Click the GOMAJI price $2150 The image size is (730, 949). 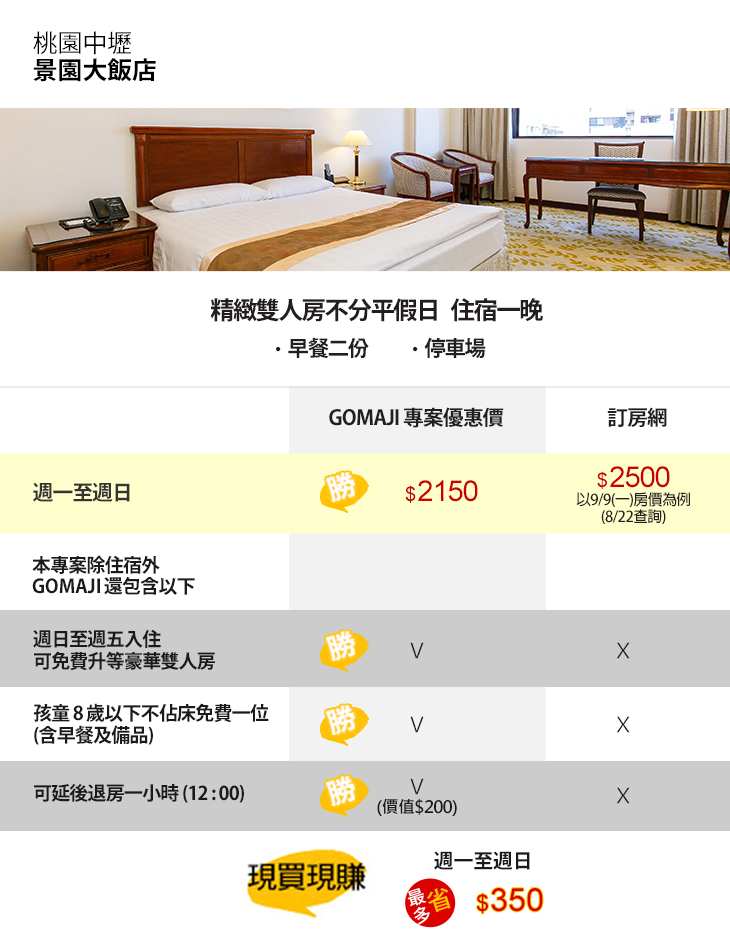[442, 492]
